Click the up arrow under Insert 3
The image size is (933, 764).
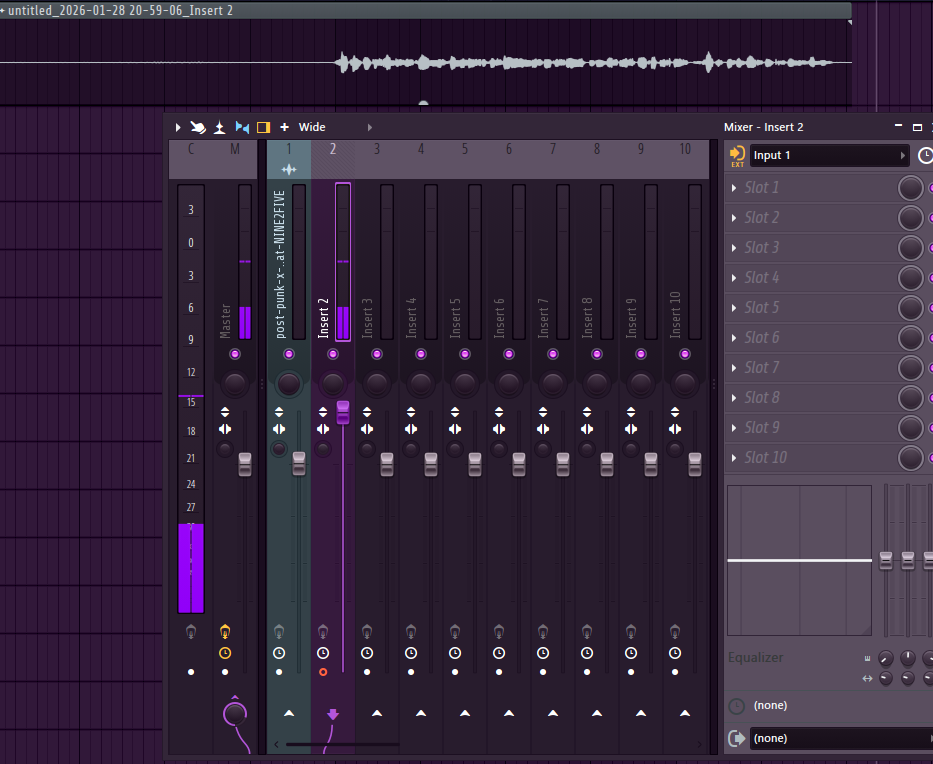pyautogui.click(x=377, y=714)
